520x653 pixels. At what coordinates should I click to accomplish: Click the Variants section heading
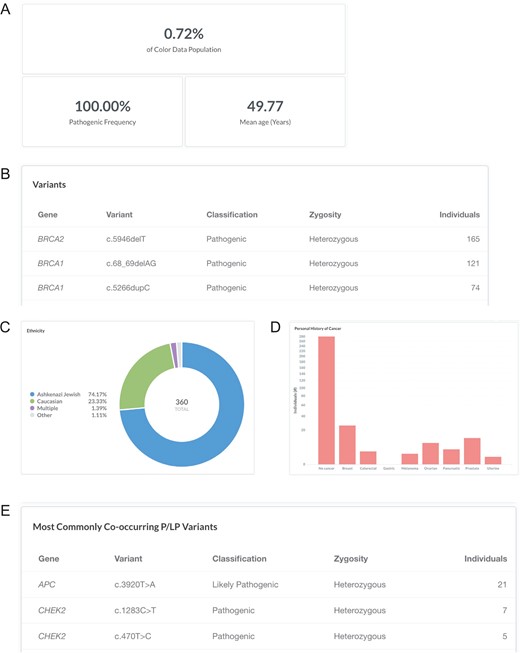point(49,184)
